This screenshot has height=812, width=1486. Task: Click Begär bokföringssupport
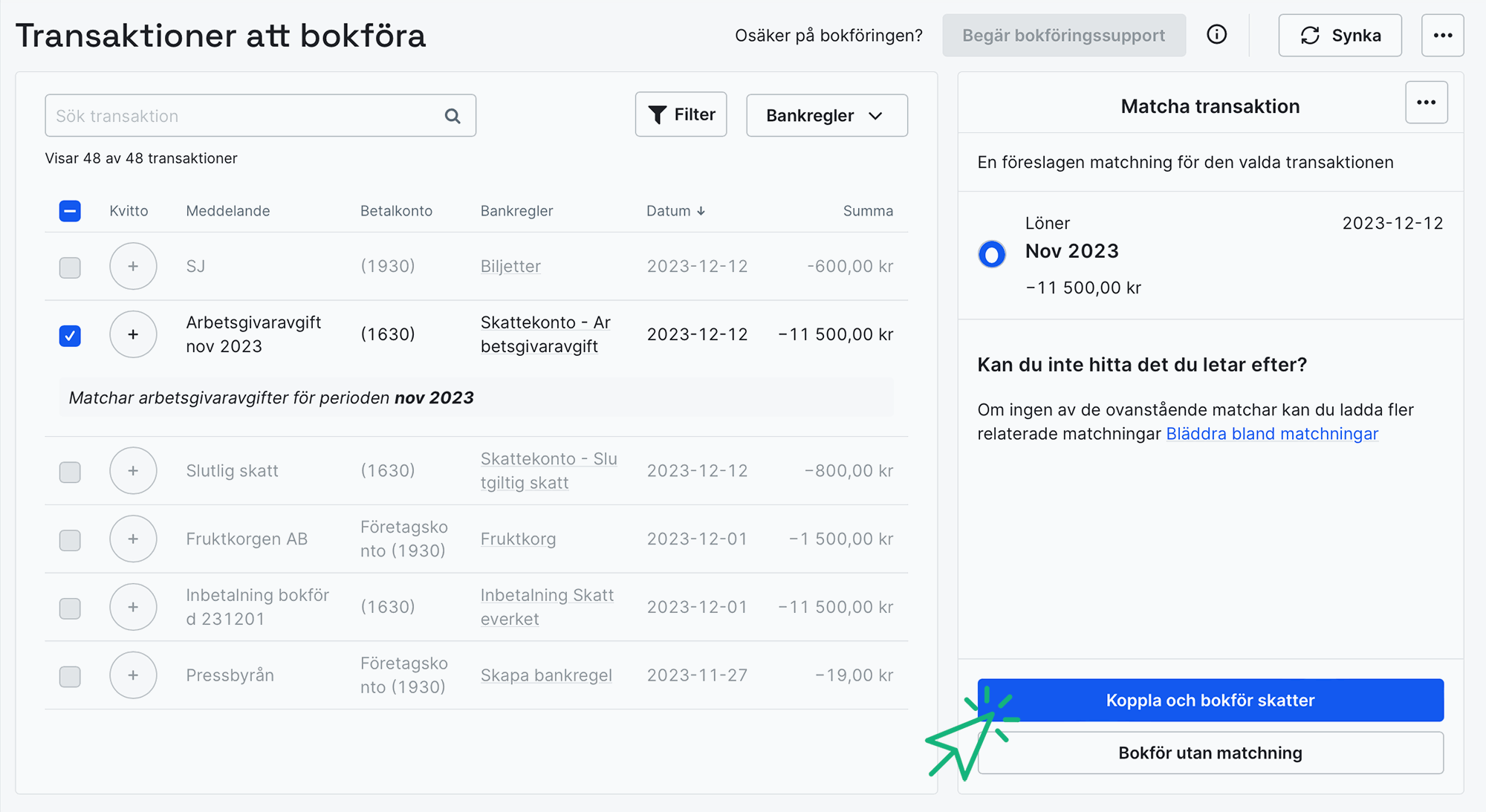(x=1064, y=34)
